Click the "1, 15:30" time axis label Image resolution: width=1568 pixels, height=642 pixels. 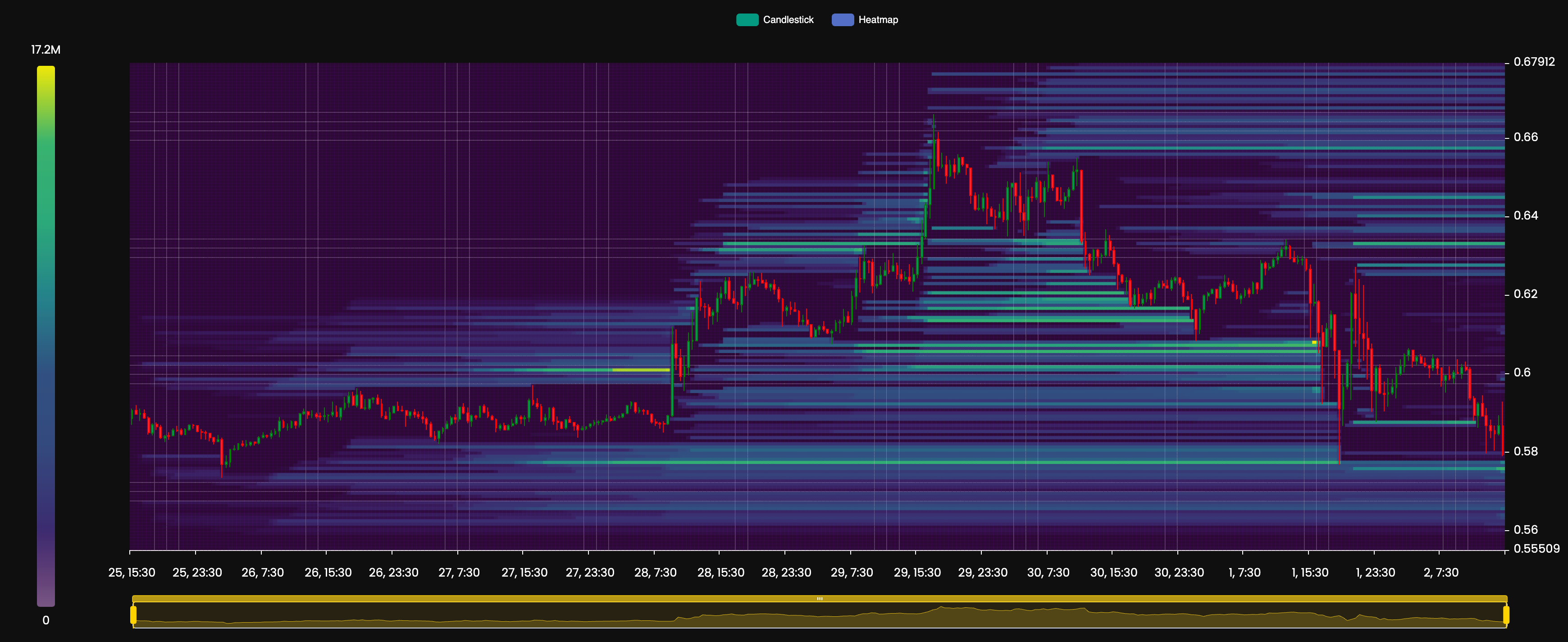1310,573
